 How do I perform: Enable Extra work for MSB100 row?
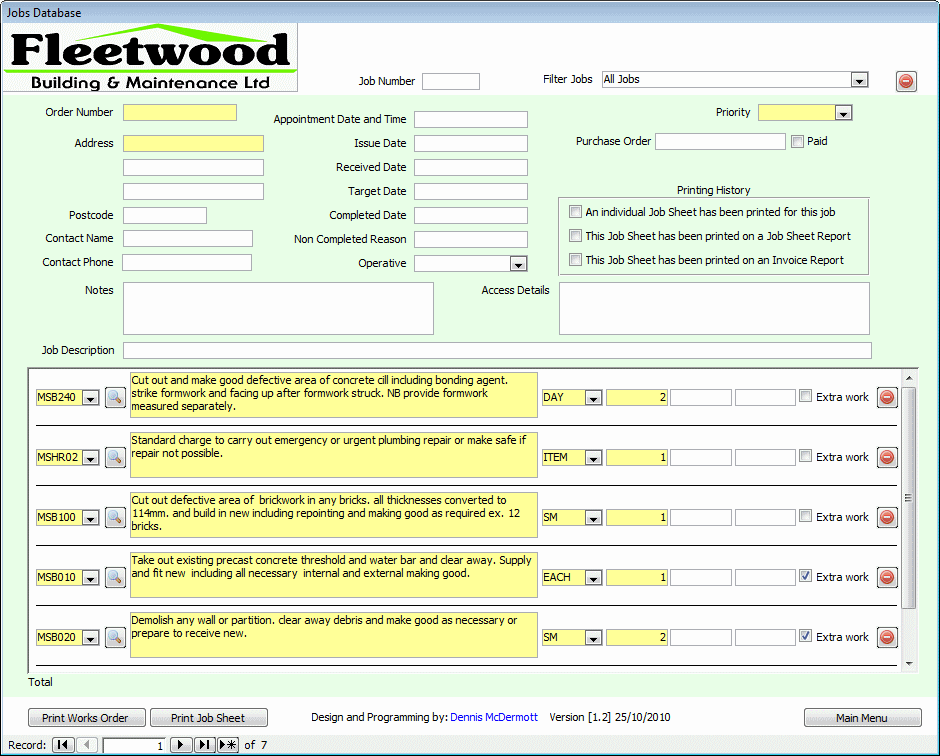tap(806, 516)
